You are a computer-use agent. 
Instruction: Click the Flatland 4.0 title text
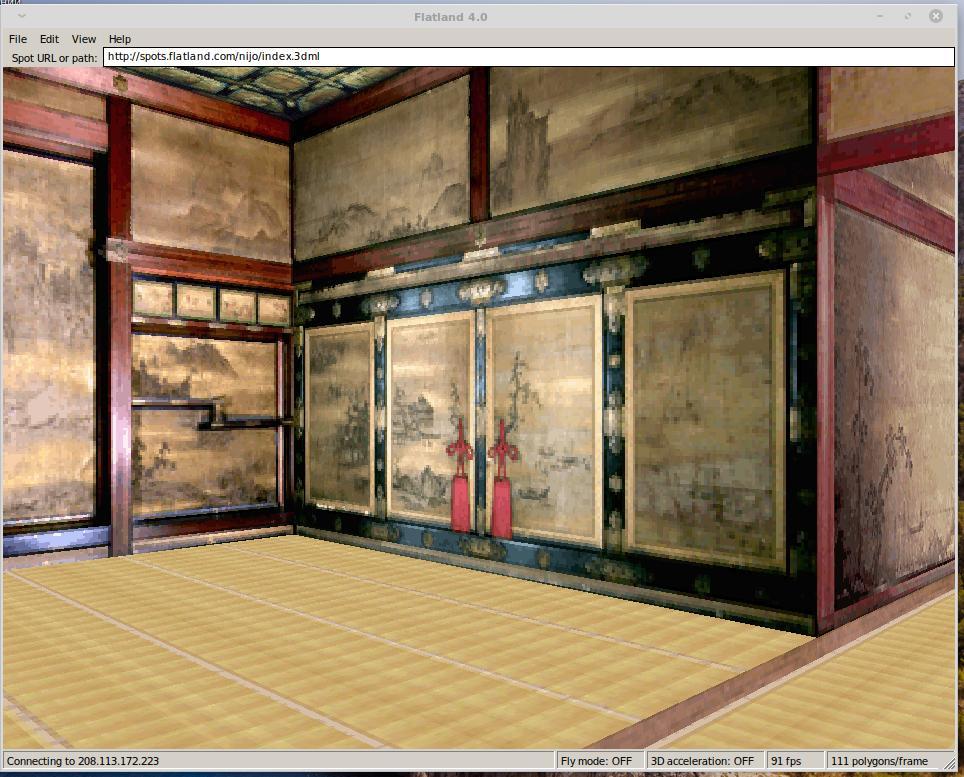[451, 17]
